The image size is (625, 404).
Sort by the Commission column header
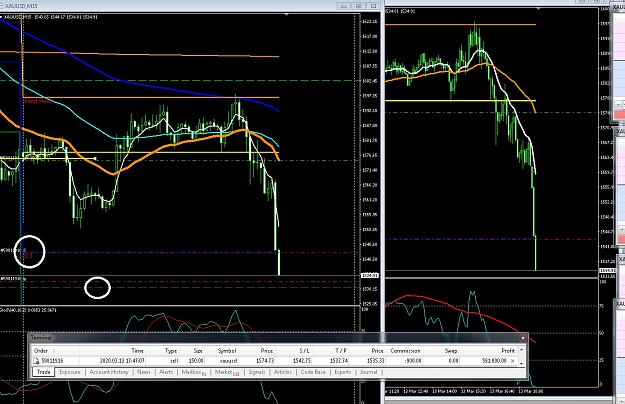pos(405,351)
